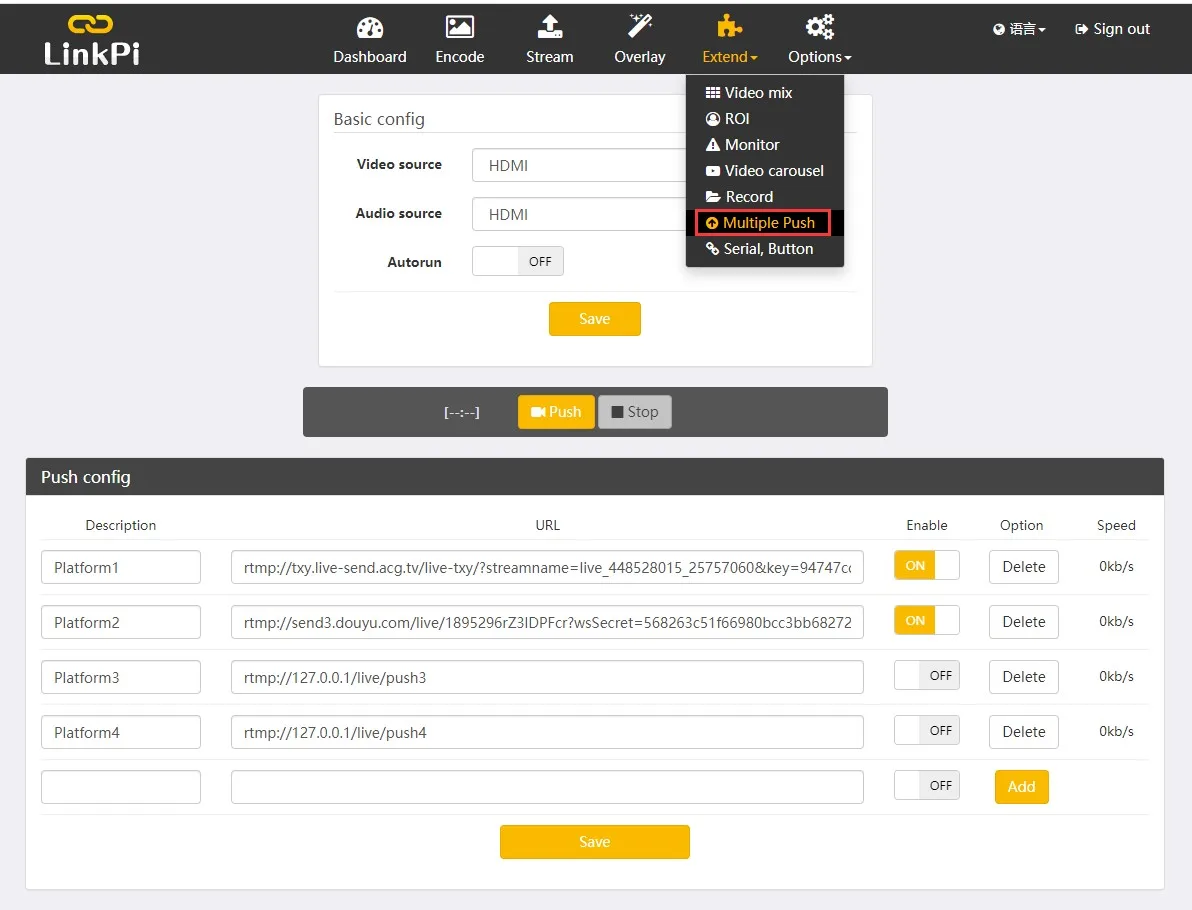Focus the empty new description field
Screen dimensions: 1192x910
[121, 787]
